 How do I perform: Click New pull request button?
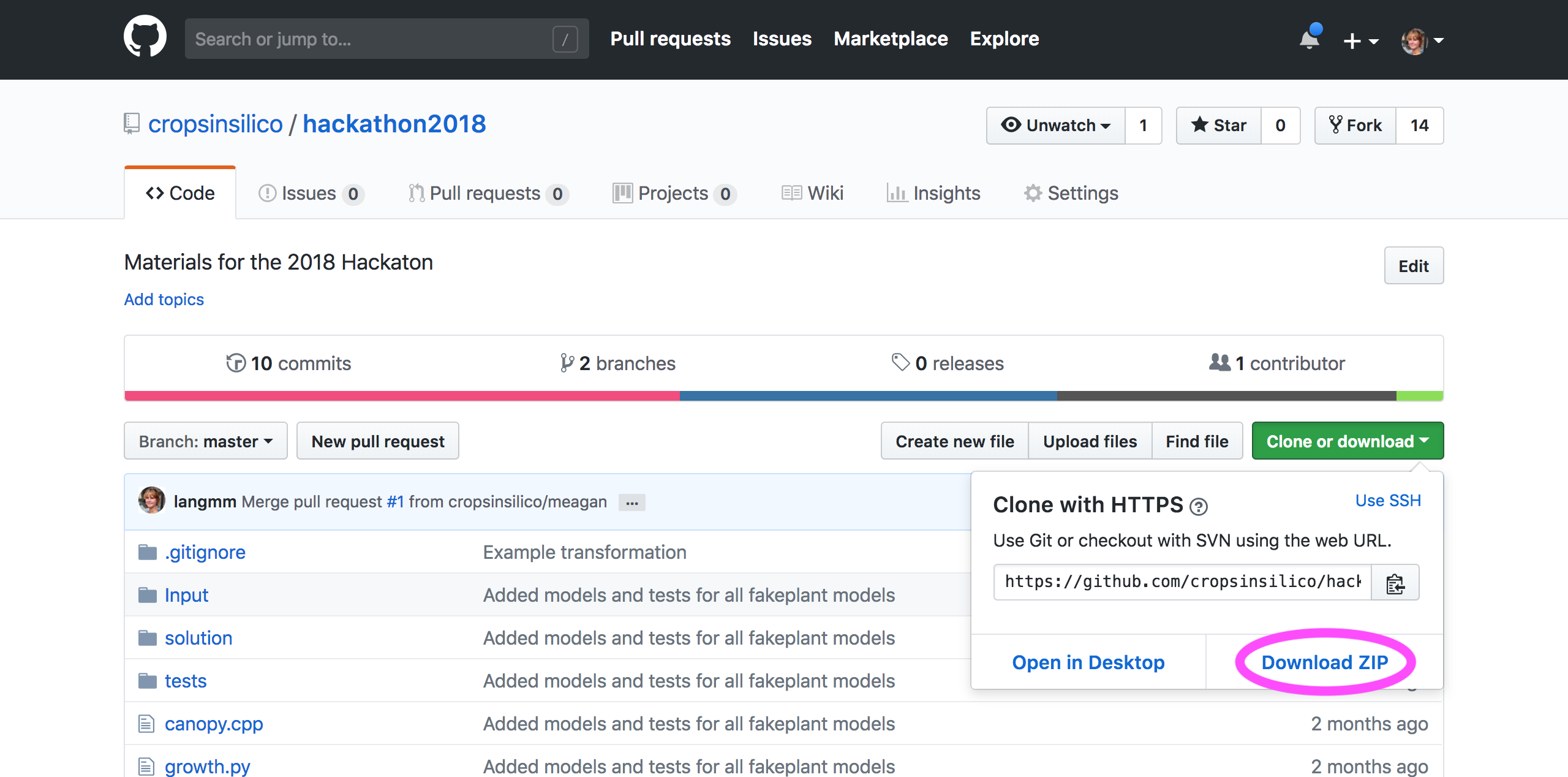coord(378,441)
